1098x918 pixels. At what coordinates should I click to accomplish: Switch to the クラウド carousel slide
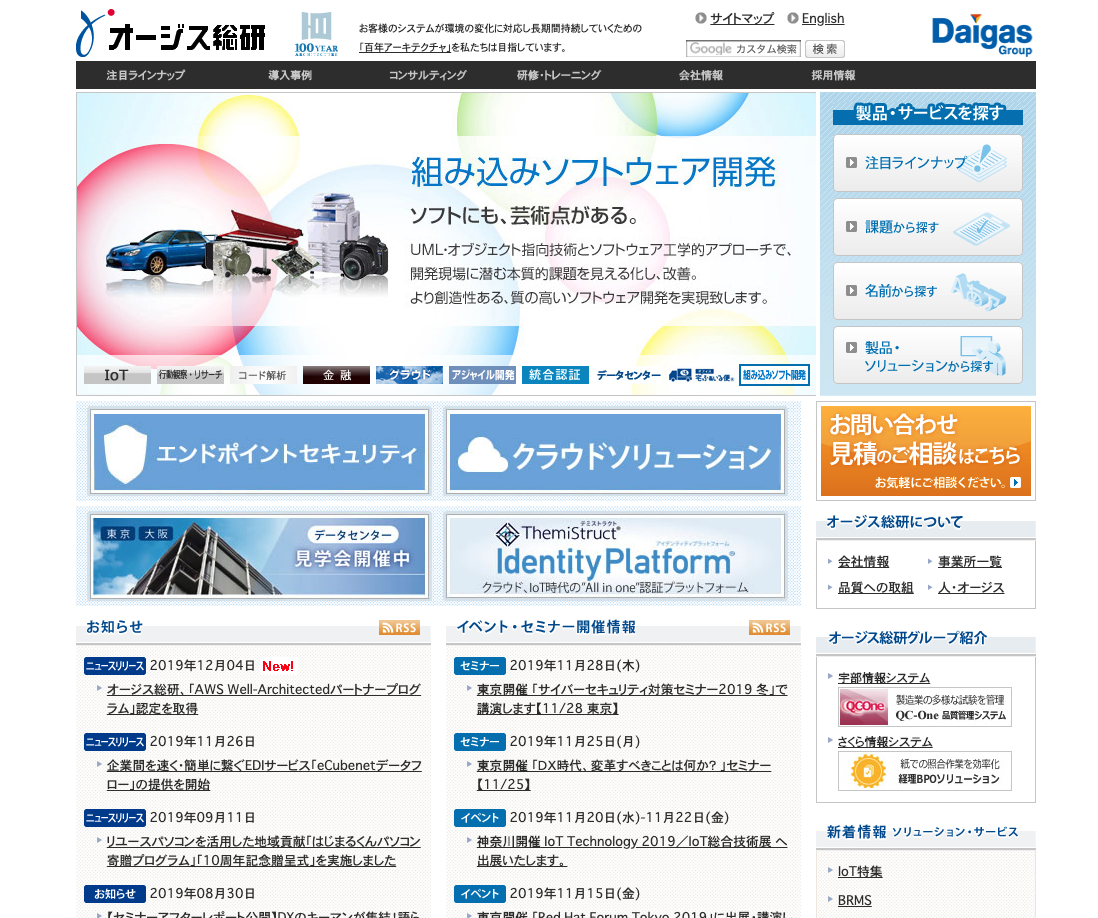[409, 375]
